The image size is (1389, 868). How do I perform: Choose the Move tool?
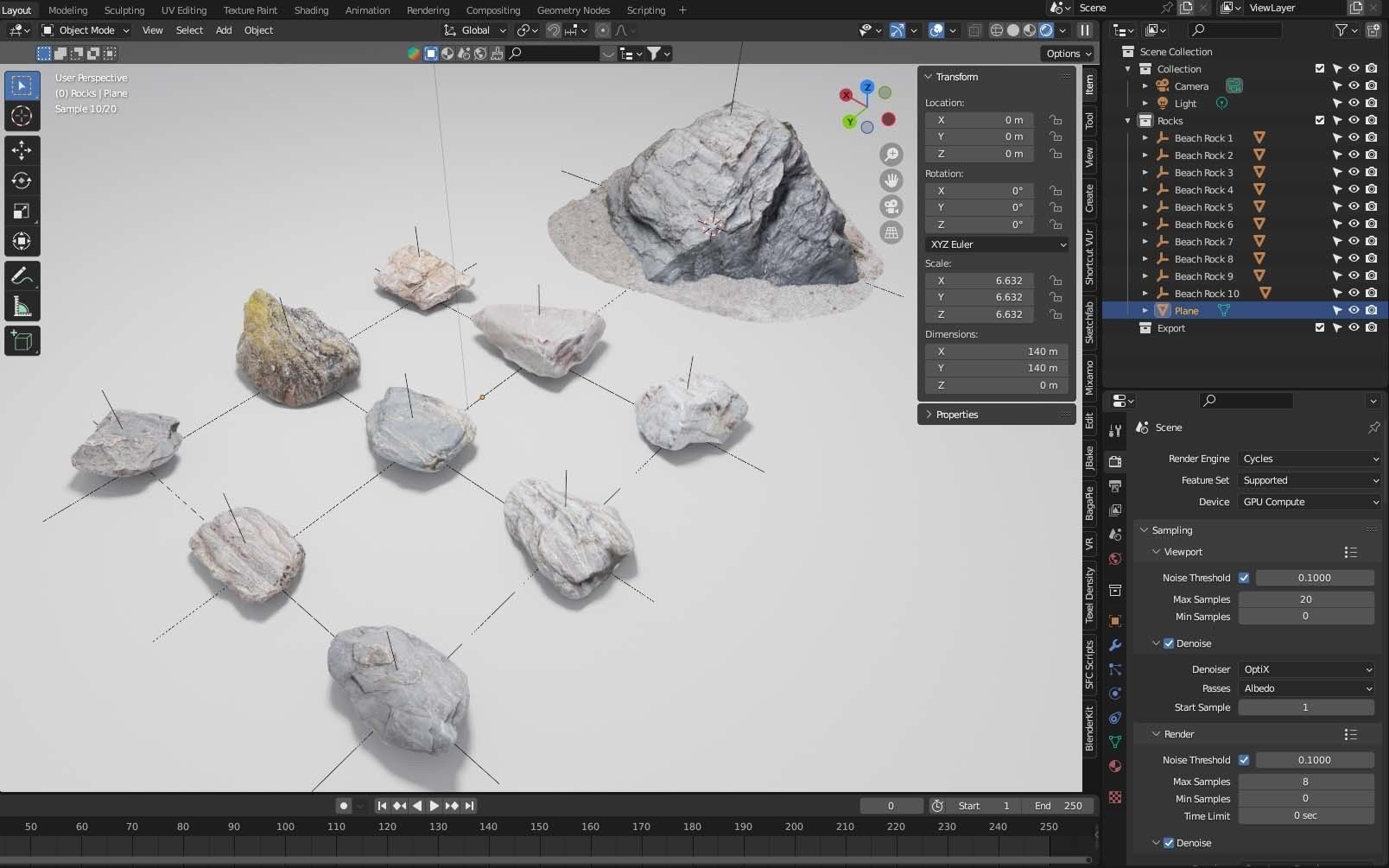point(22,150)
